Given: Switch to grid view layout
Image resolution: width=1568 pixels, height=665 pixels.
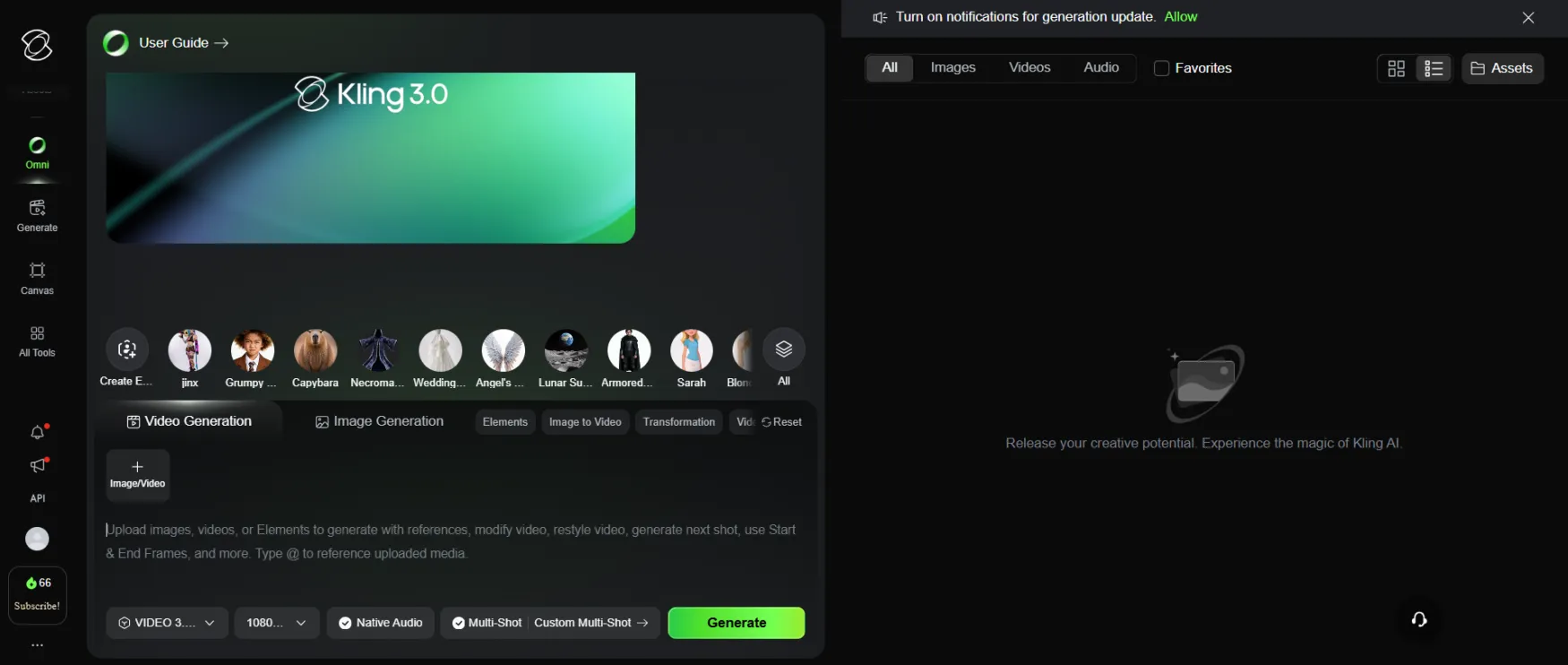Looking at the screenshot, I should click(x=1396, y=69).
